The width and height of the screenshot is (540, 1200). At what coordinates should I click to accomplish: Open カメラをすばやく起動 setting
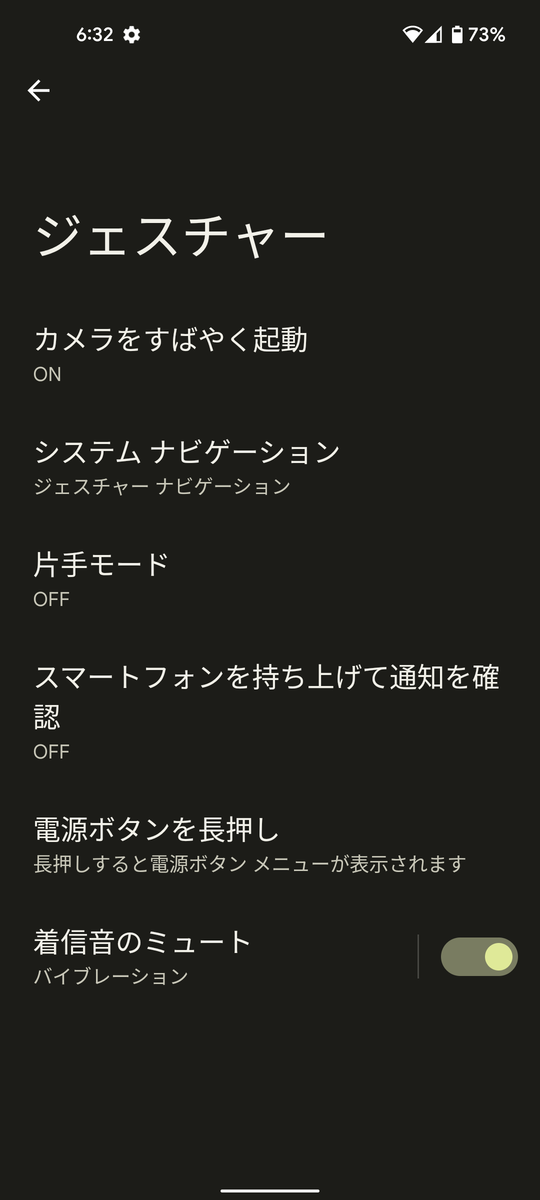pyautogui.click(x=270, y=354)
